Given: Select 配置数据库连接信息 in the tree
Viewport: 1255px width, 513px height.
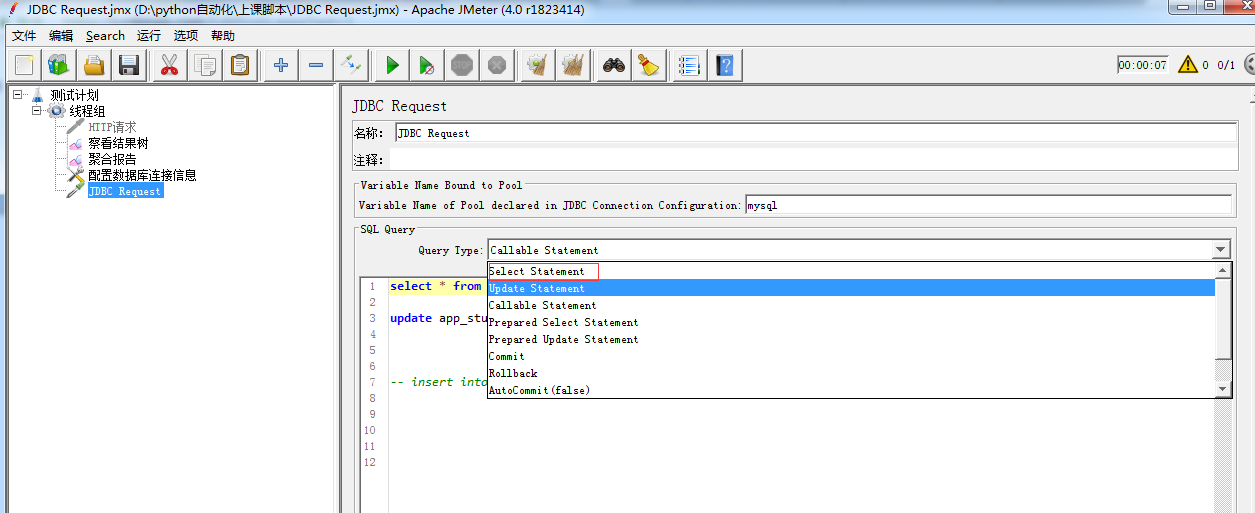Looking at the screenshot, I should point(142,175).
